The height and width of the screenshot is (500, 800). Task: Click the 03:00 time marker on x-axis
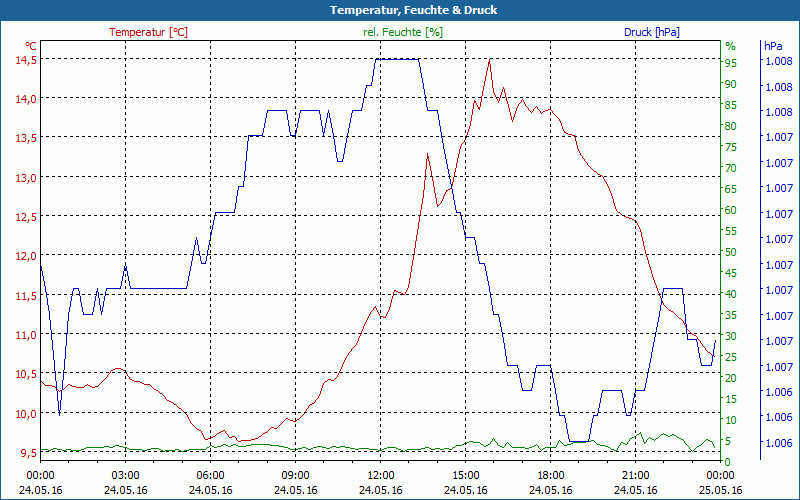click(125, 475)
